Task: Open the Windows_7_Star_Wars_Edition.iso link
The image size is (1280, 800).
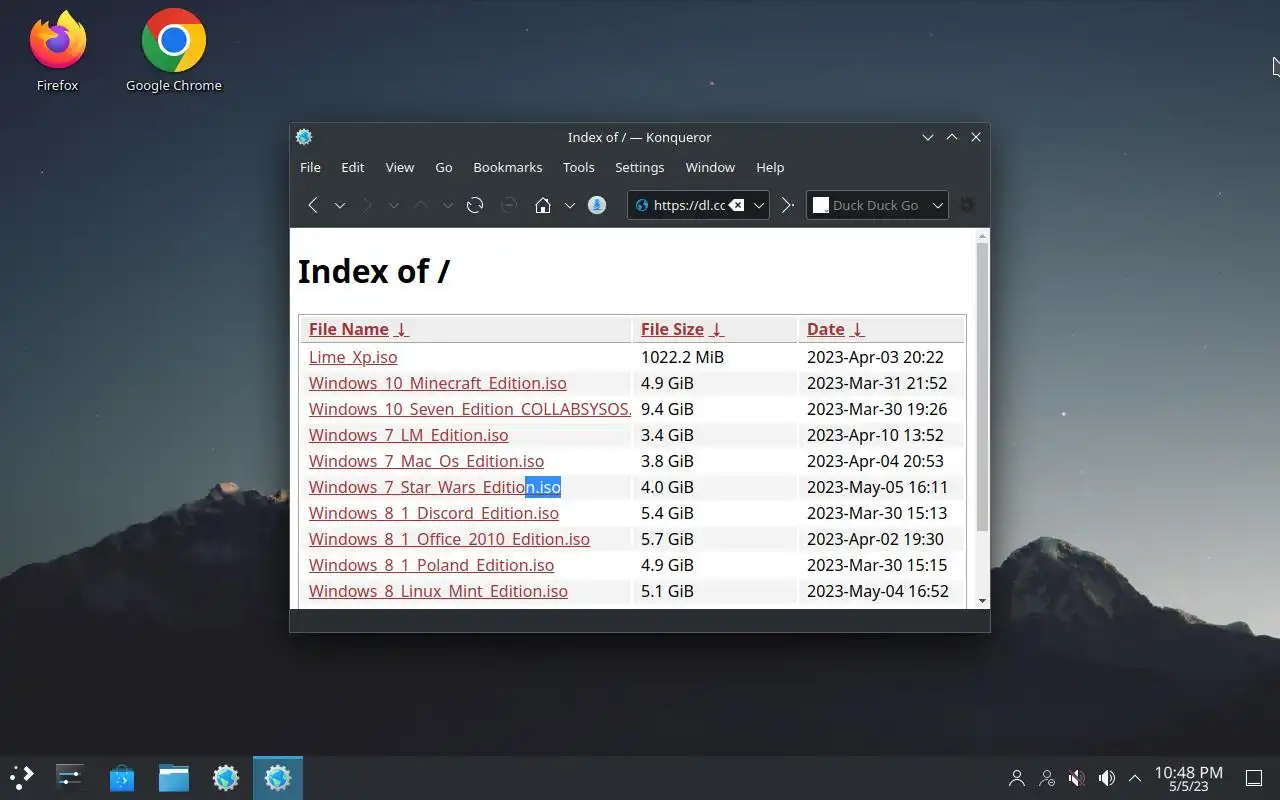Action: (434, 487)
